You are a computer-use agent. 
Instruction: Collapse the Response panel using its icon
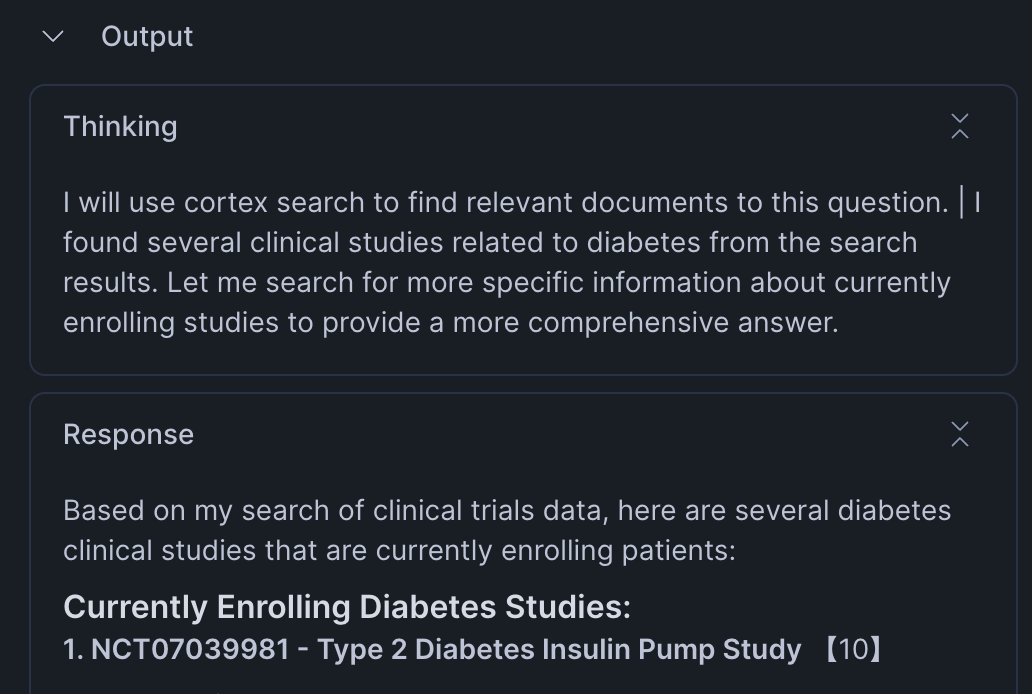click(959, 435)
